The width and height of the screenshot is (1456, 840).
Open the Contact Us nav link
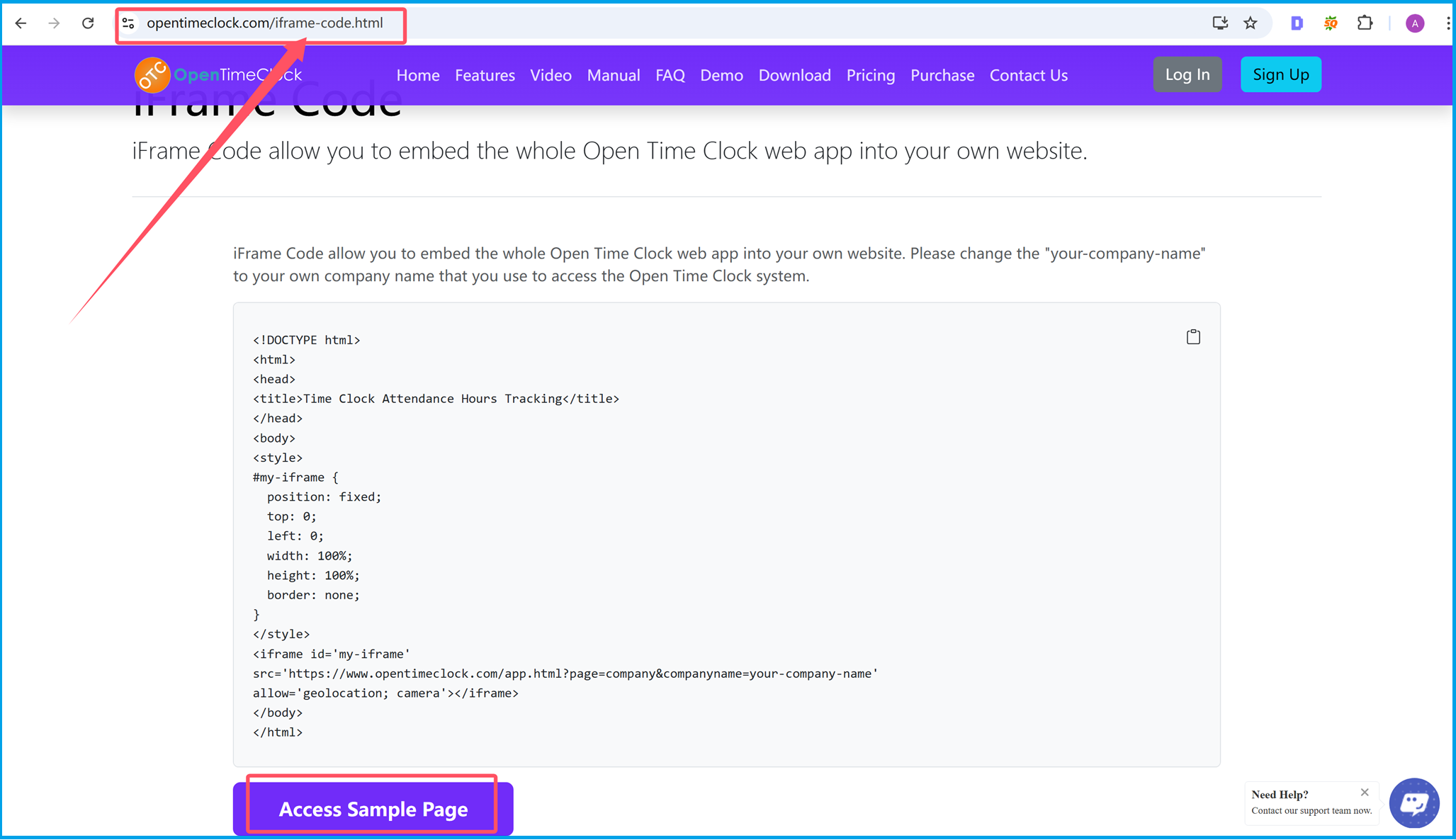1028,75
